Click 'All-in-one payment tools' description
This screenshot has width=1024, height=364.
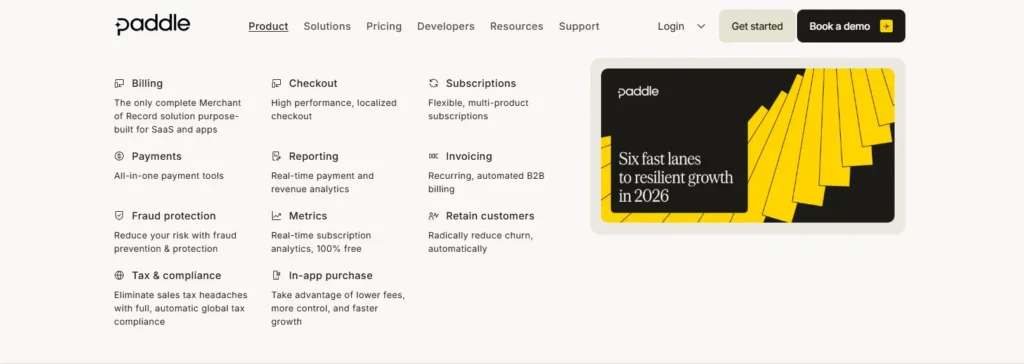(x=168, y=176)
